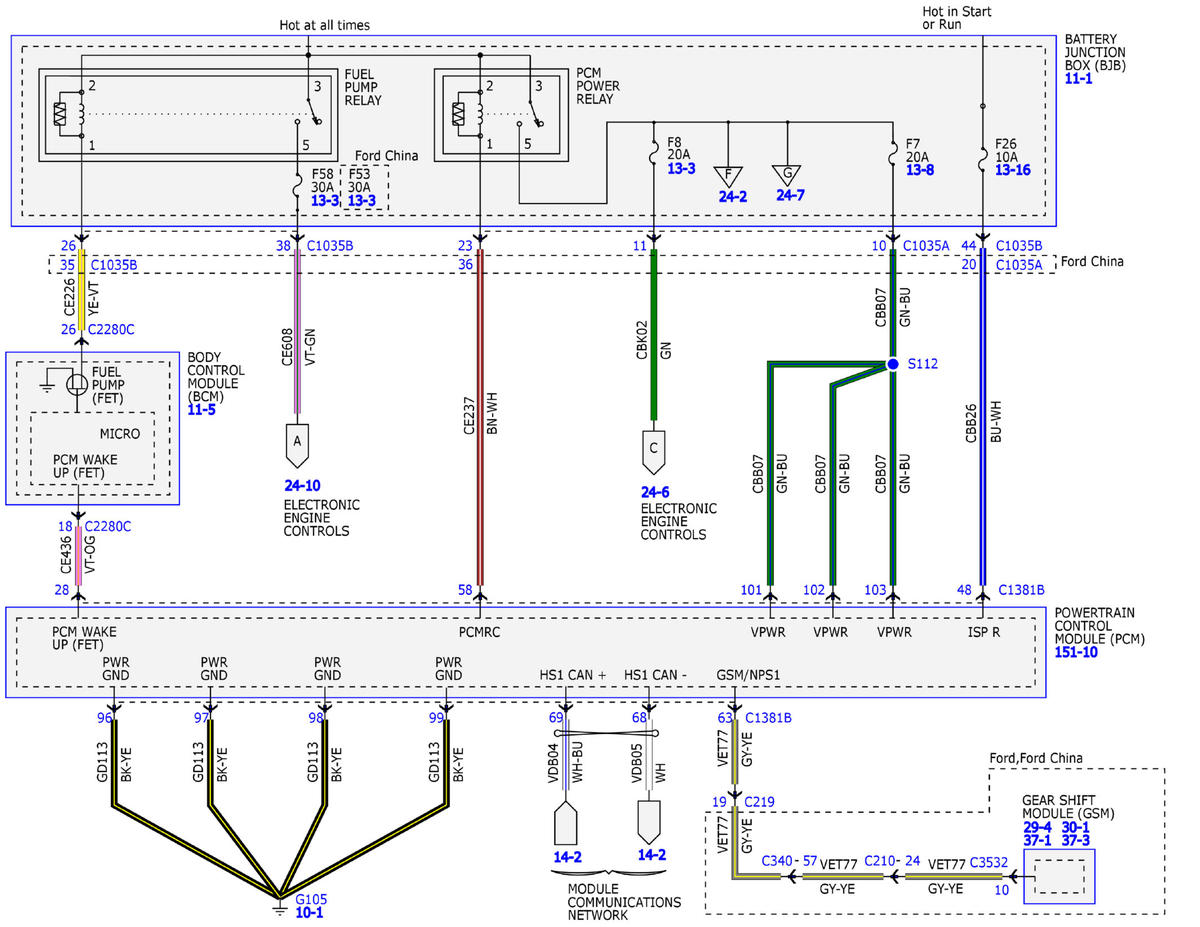Screen dimensions: 1200x927
Task: Open 14-2 link under the VDB05 wire
Action: (652, 856)
